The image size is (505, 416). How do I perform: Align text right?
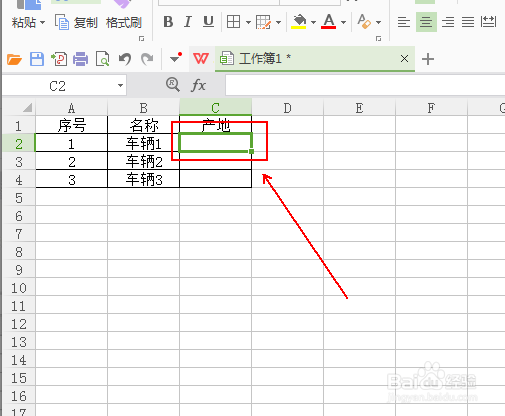click(x=448, y=22)
